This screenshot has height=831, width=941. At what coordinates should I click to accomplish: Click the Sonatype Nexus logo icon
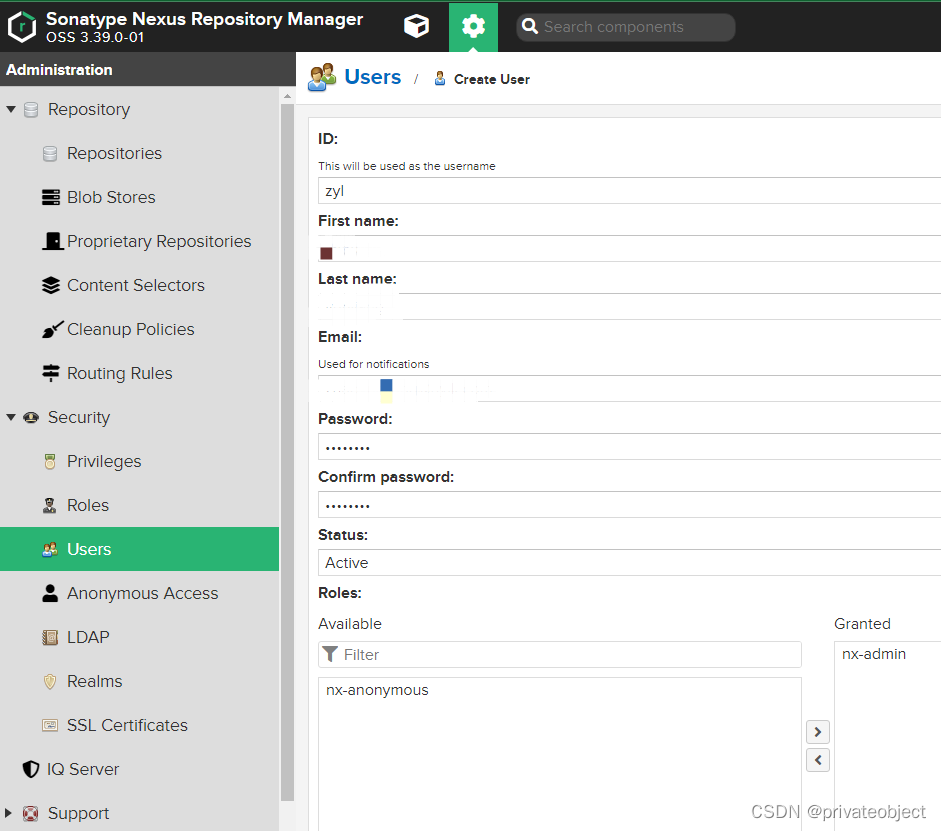tap(22, 26)
